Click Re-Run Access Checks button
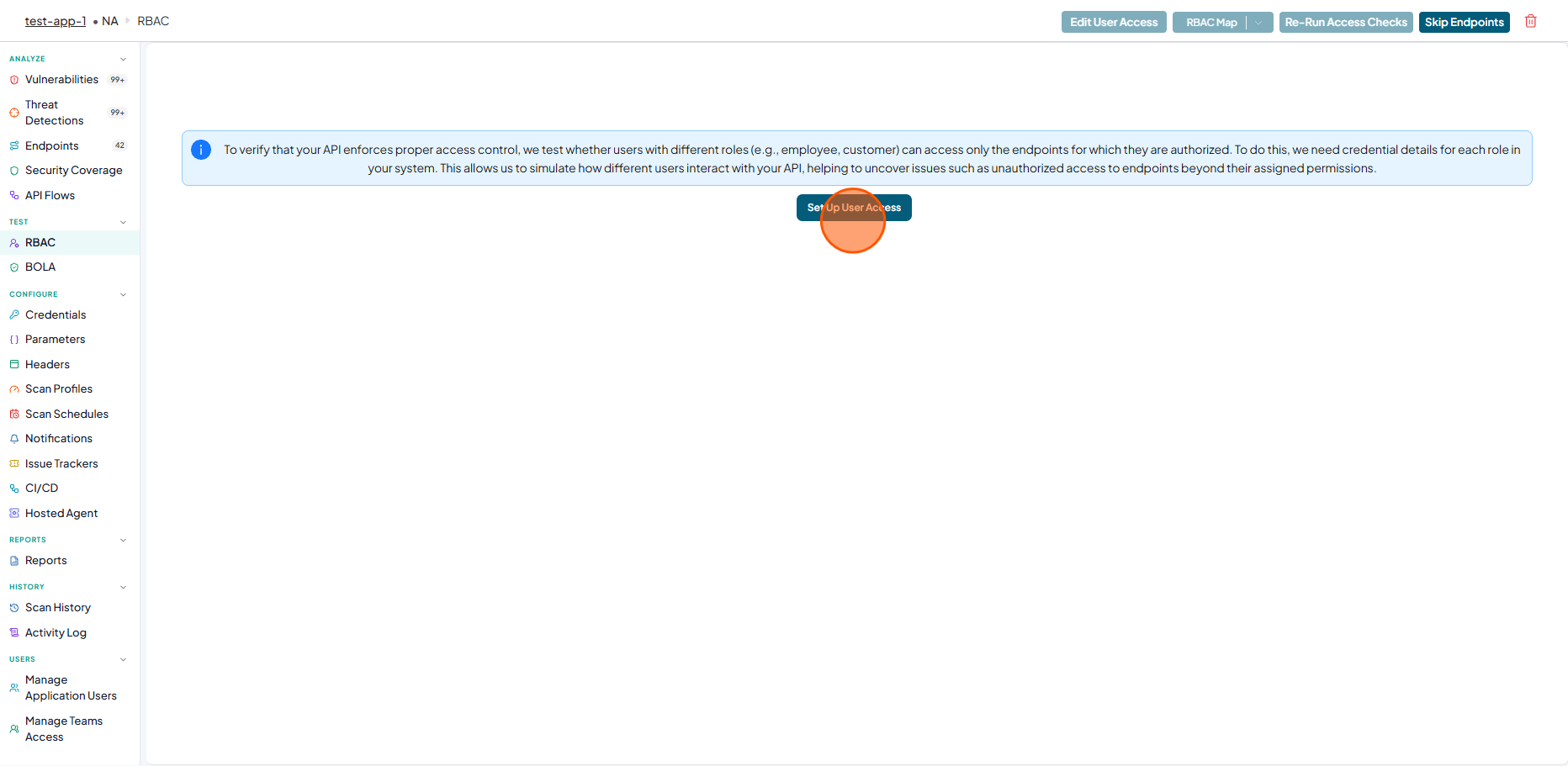The image size is (1568, 766). pyautogui.click(x=1346, y=23)
